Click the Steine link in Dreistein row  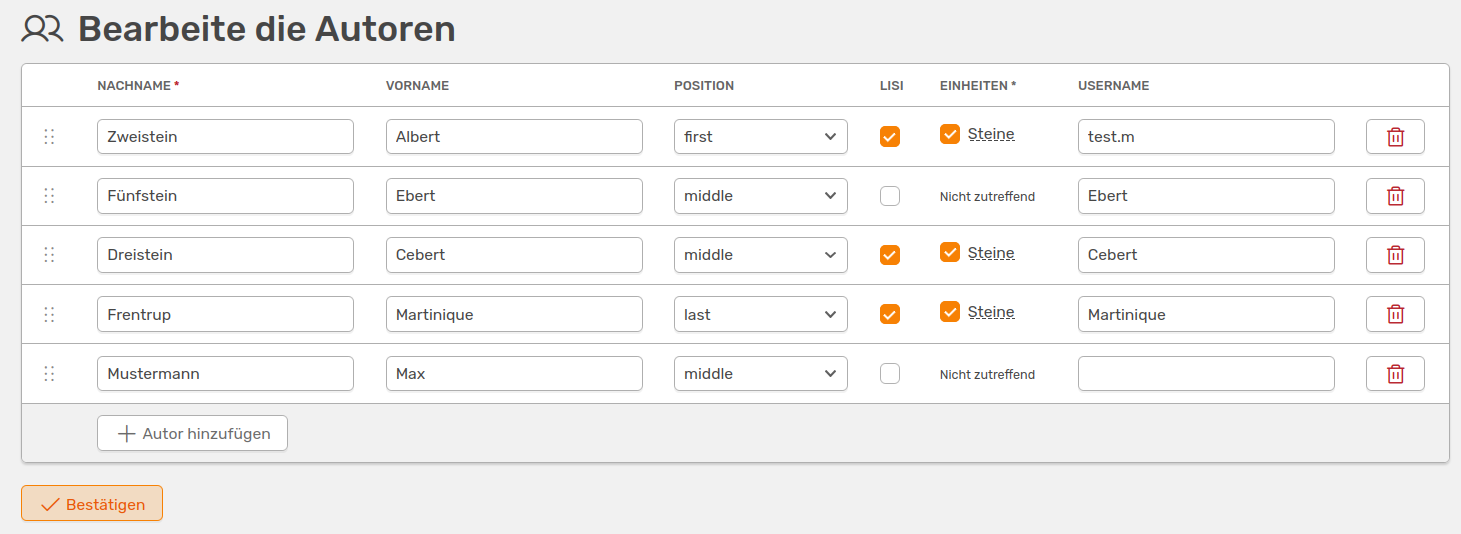991,253
